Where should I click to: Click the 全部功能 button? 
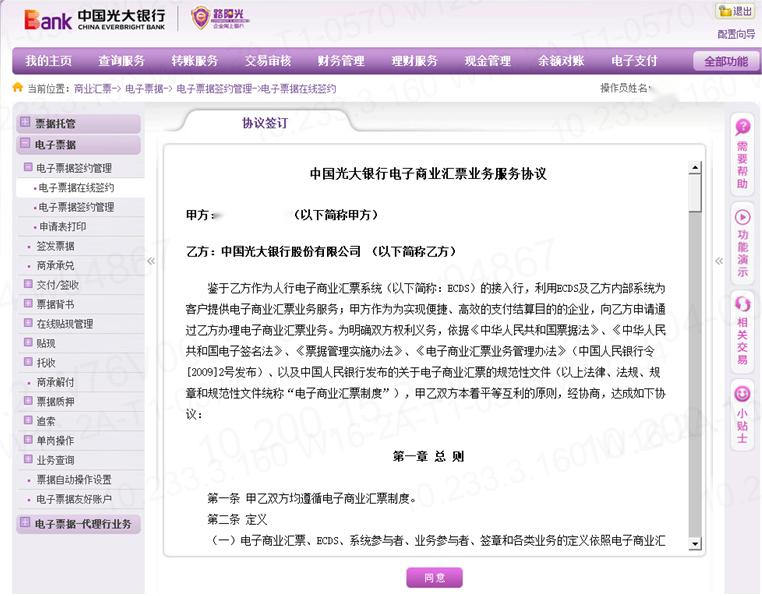[x=726, y=62]
